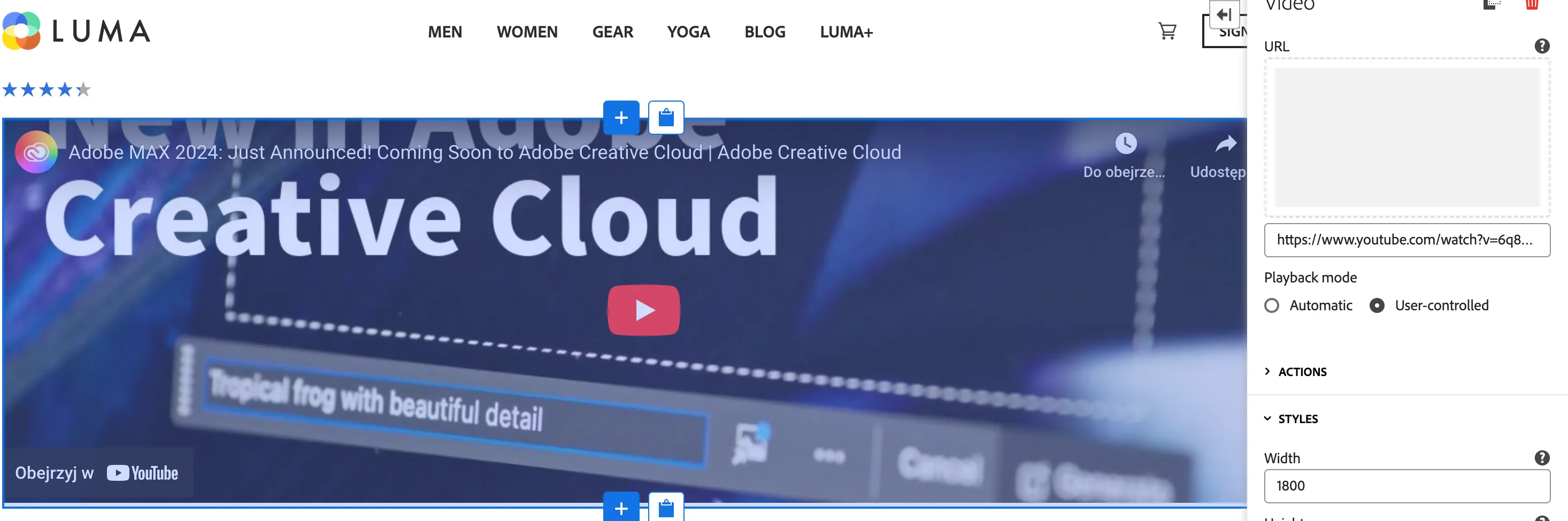Open the MEN menu

pyautogui.click(x=444, y=32)
